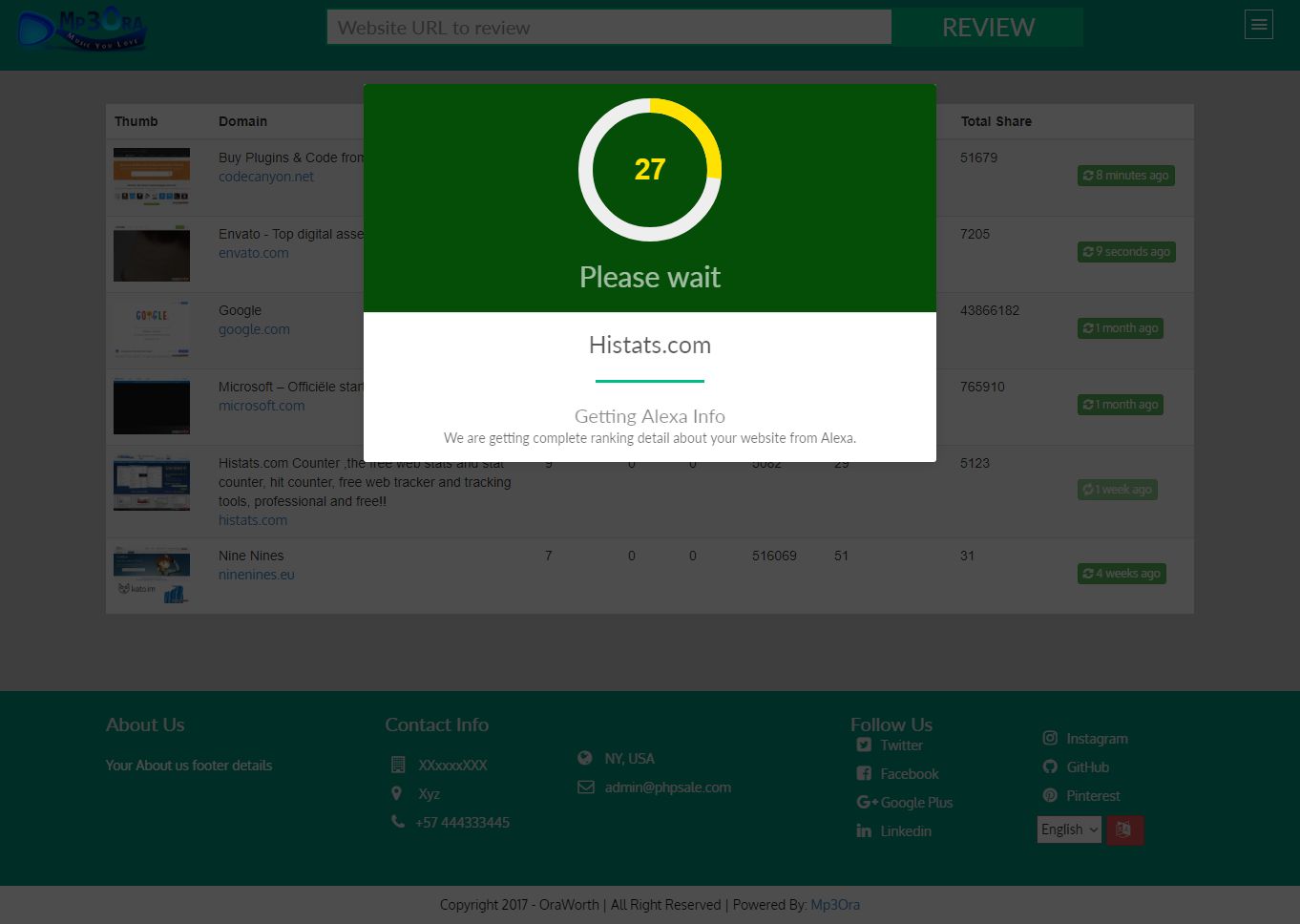This screenshot has width=1300, height=924.
Task: Click the Twitter icon in footer
Action: [x=864, y=745]
